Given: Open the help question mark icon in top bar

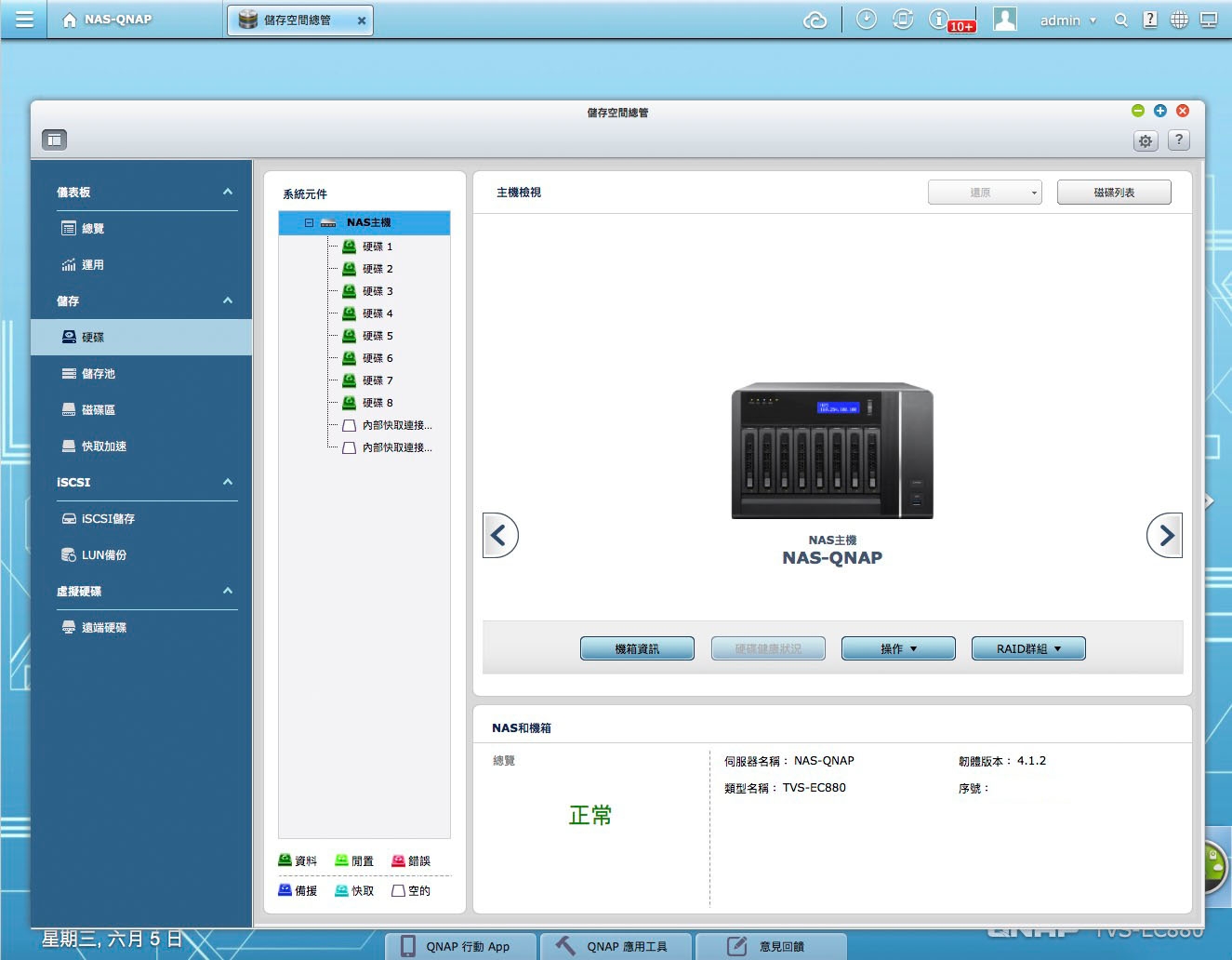Looking at the screenshot, I should click(x=1150, y=20).
